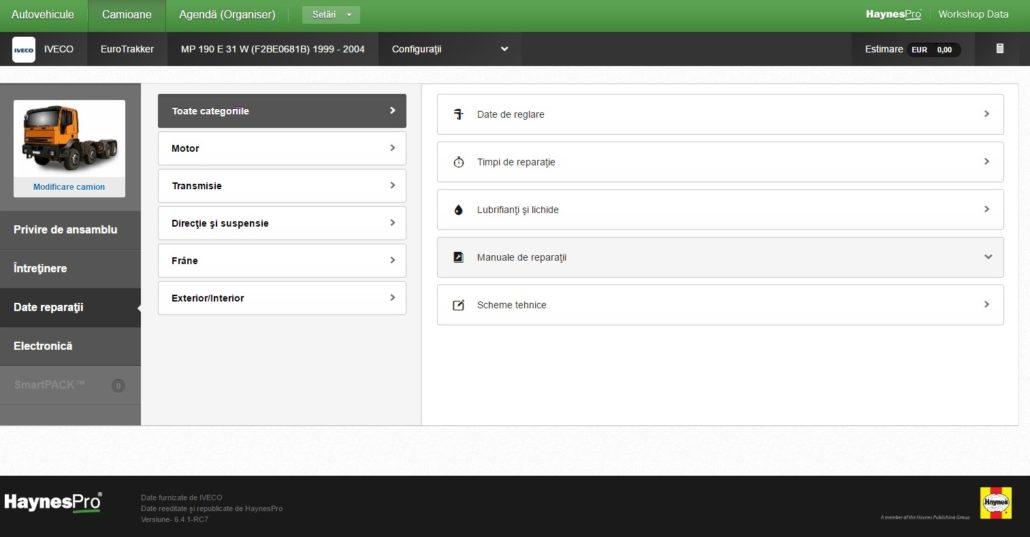Image resolution: width=1030 pixels, height=537 pixels.
Task: Click the Estimare EUR 0,00 field
Action: [x=912, y=49]
